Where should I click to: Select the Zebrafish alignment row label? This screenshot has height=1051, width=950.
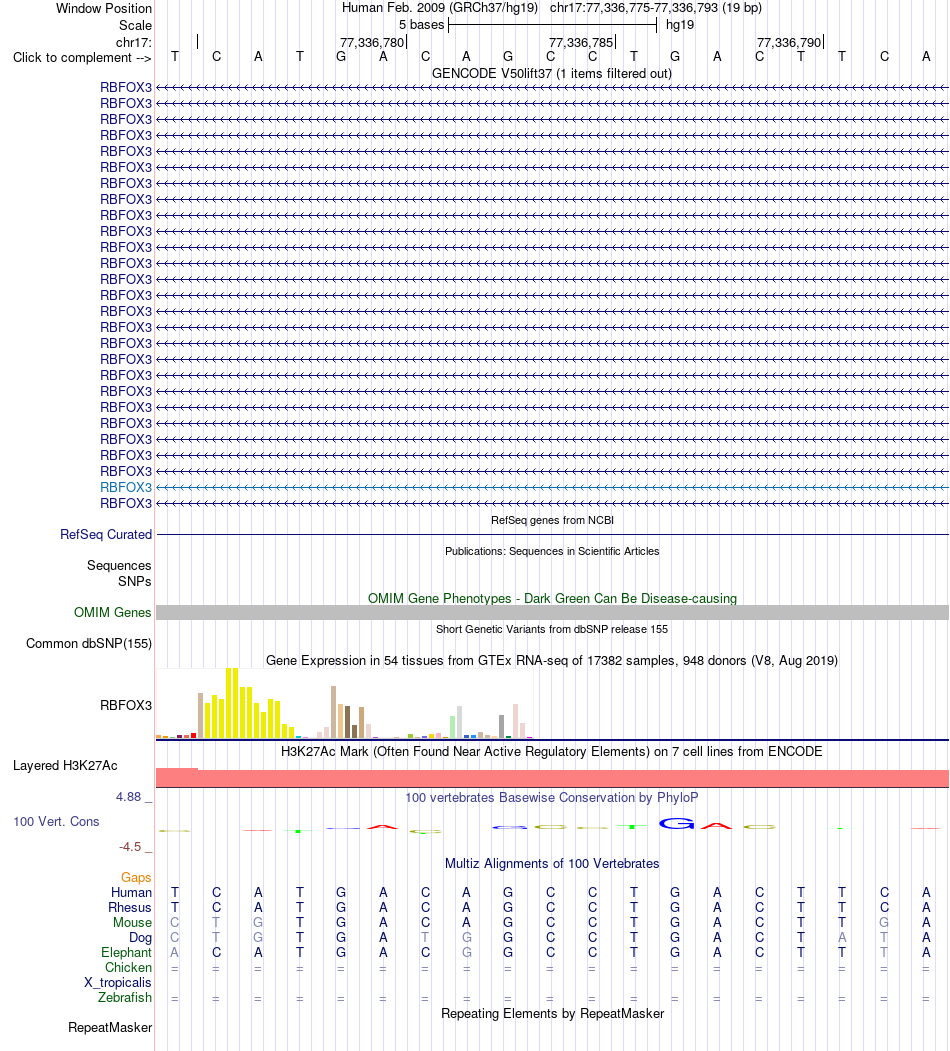point(125,997)
